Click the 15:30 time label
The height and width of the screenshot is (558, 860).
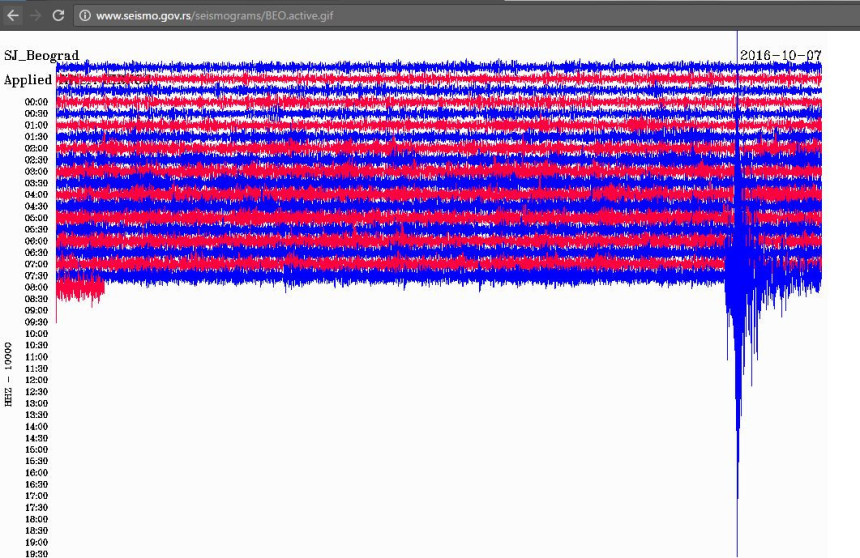[x=36, y=461]
